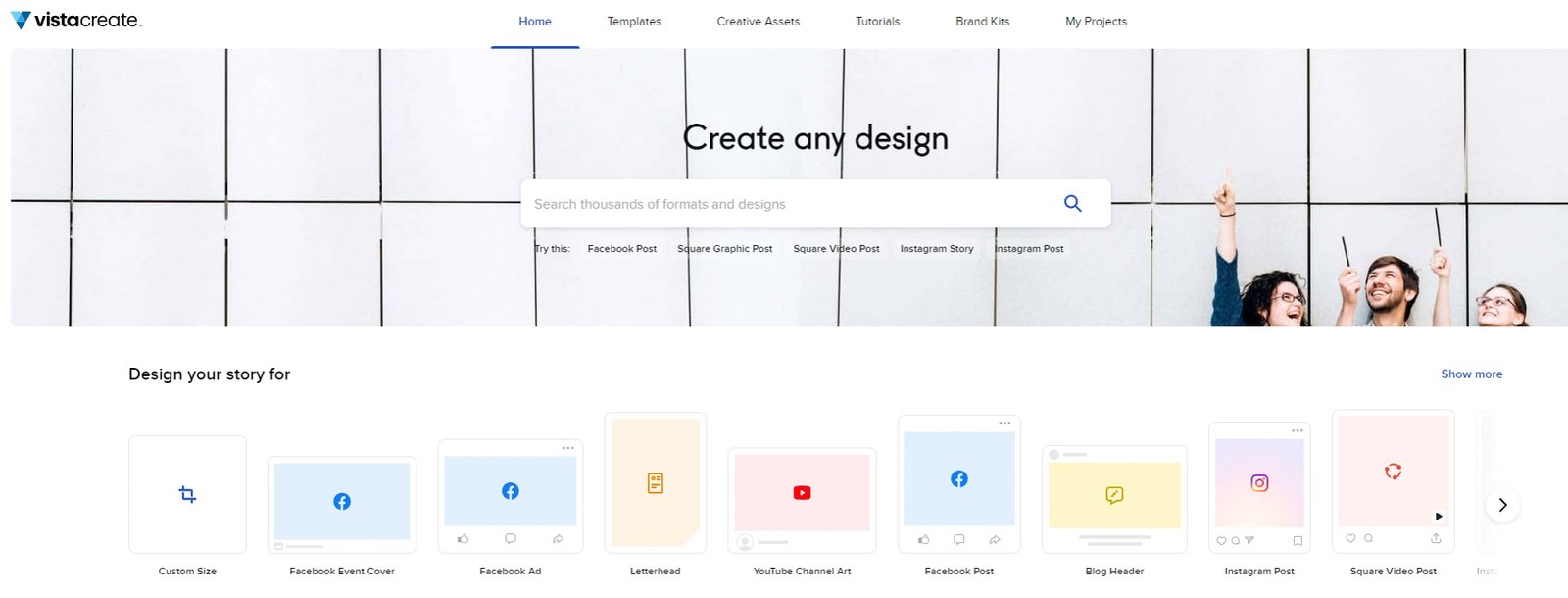Open the YouTube Channel Art format
The height and width of the screenshot is (598, 1568).
coord(802,493)
